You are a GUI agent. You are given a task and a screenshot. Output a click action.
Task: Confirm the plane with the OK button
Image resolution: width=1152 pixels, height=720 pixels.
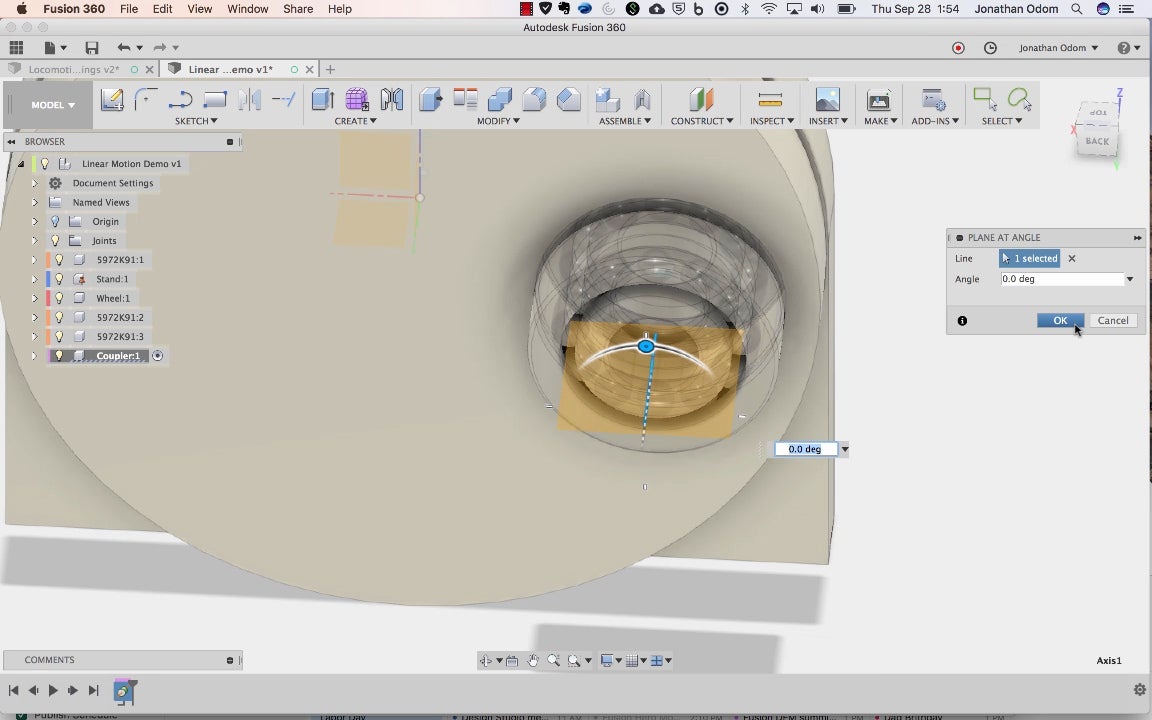coord(1060,320)
